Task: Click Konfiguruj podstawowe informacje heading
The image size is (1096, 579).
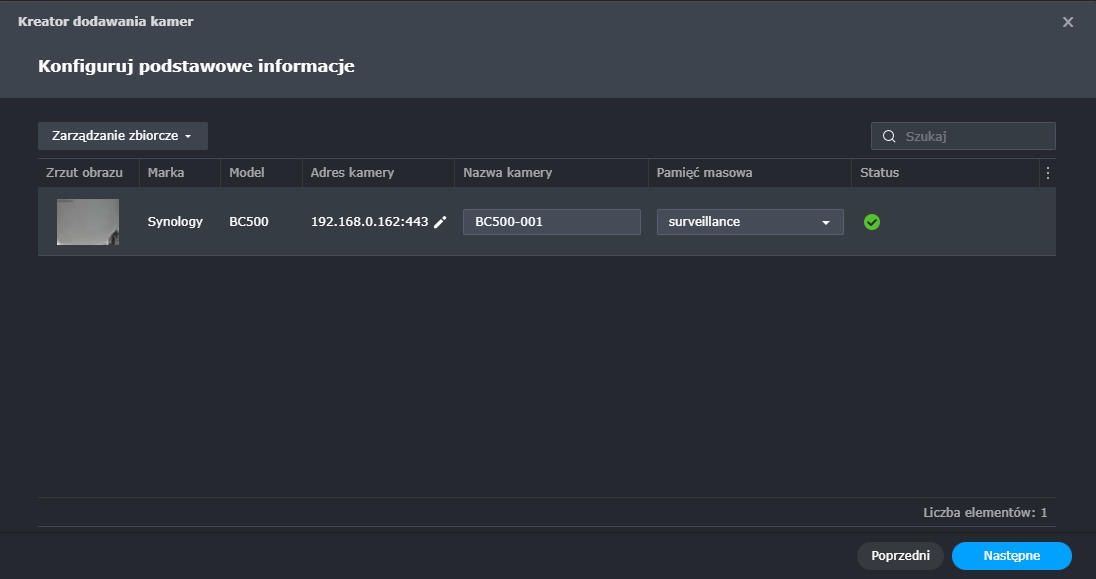Action: 196,66
